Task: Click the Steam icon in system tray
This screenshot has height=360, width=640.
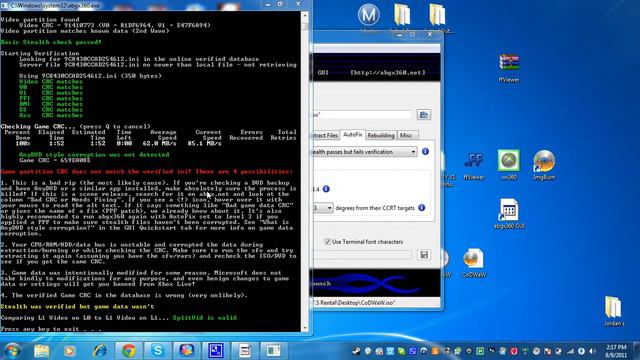Action: [356, 351]
